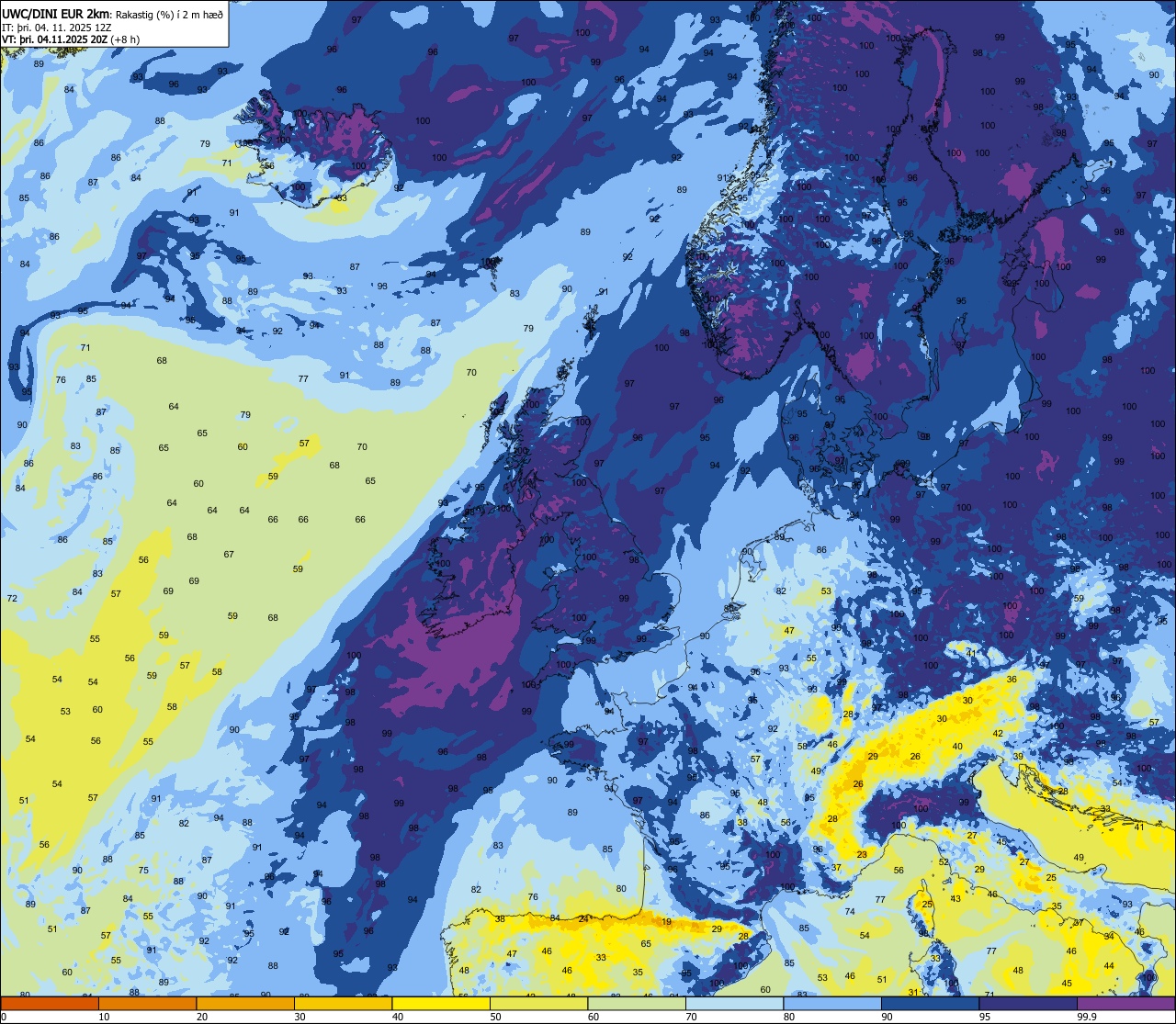This screenshot has height=1024, width=1176.
Task: Click the humidity value '19' over the Pyrenees
Action: pos(666,922)
